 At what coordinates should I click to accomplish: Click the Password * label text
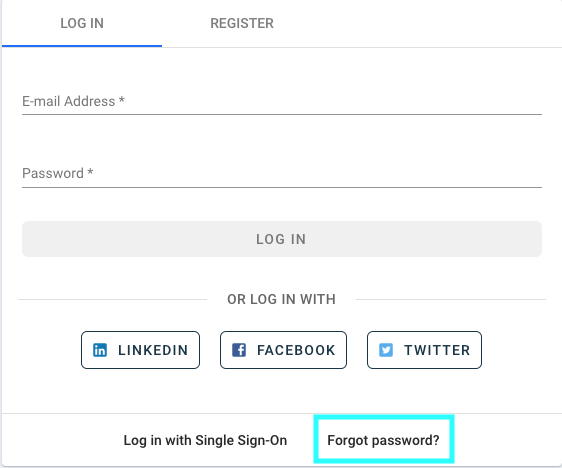58,173
